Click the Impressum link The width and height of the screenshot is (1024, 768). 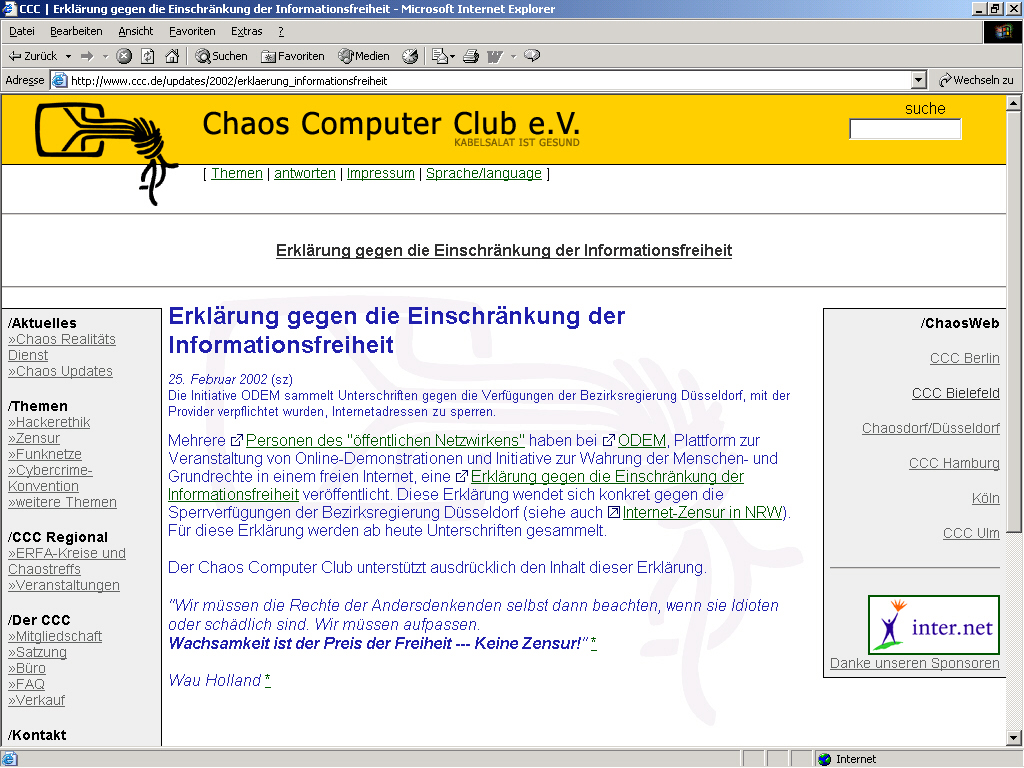(380, 173)
